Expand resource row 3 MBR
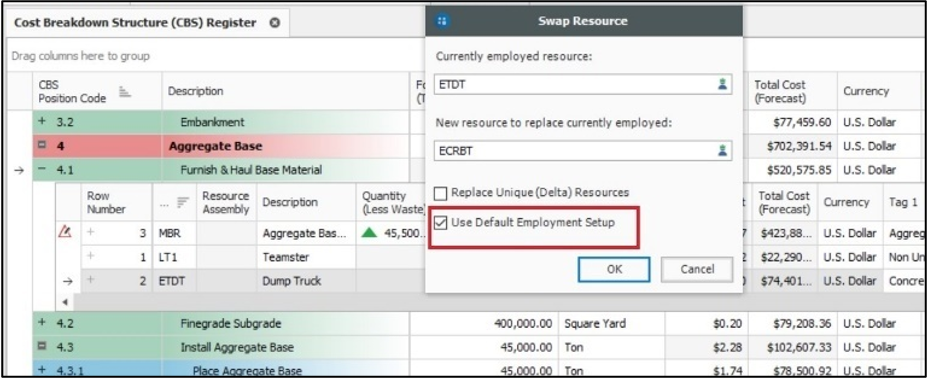 90,233
